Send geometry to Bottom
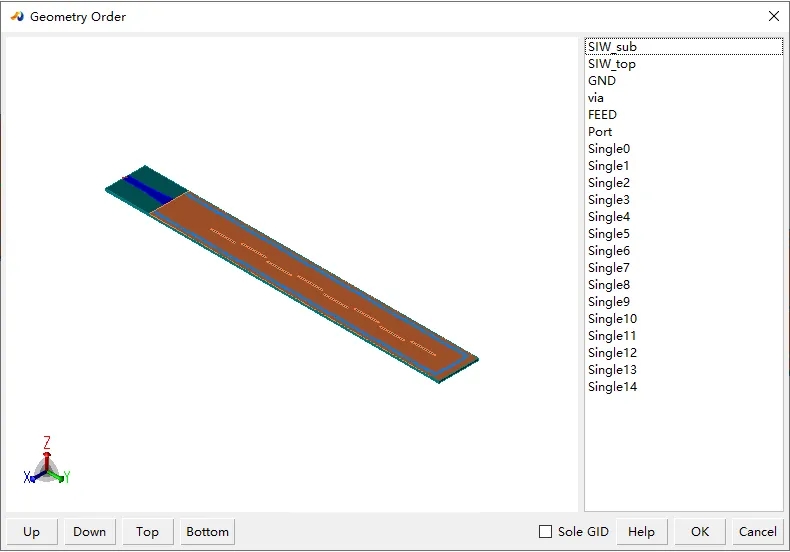790x552 pixels. [207, 532]
